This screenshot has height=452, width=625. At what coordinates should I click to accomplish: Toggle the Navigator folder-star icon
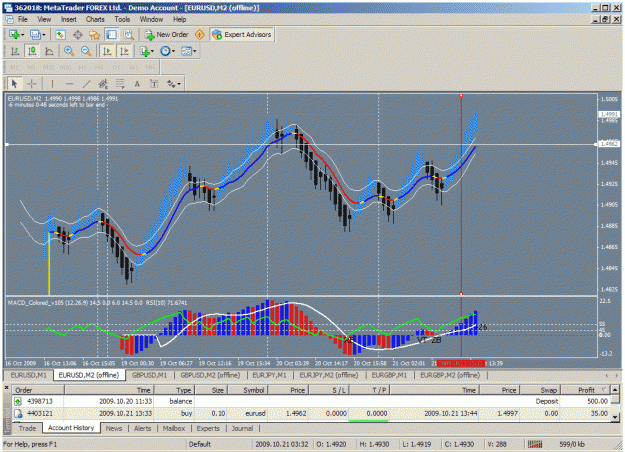(94, 35)
